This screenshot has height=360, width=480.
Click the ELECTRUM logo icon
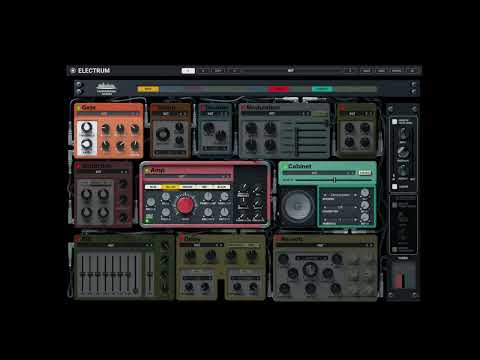click(73, 71)
